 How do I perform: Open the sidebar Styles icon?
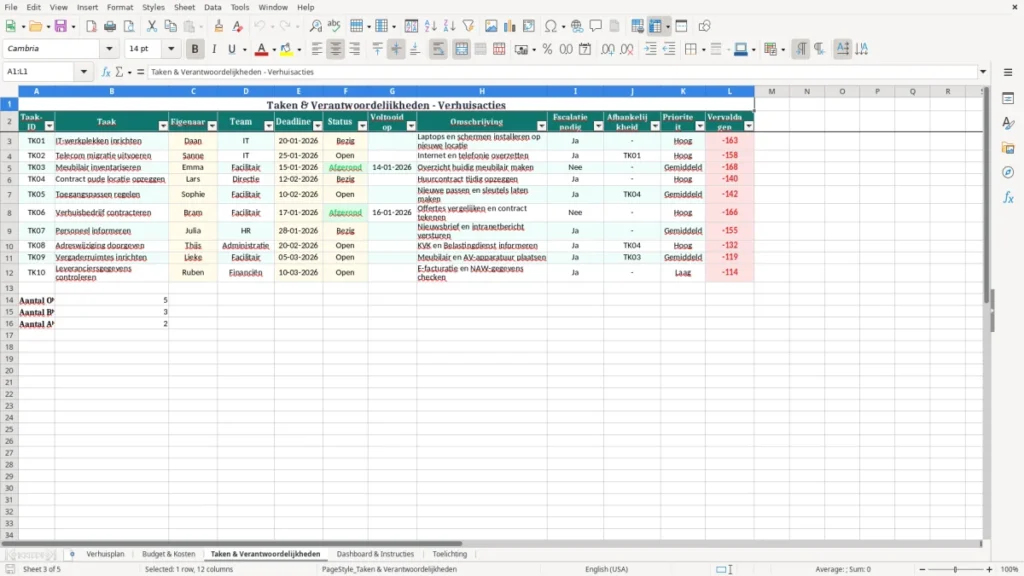point(1008,123)
